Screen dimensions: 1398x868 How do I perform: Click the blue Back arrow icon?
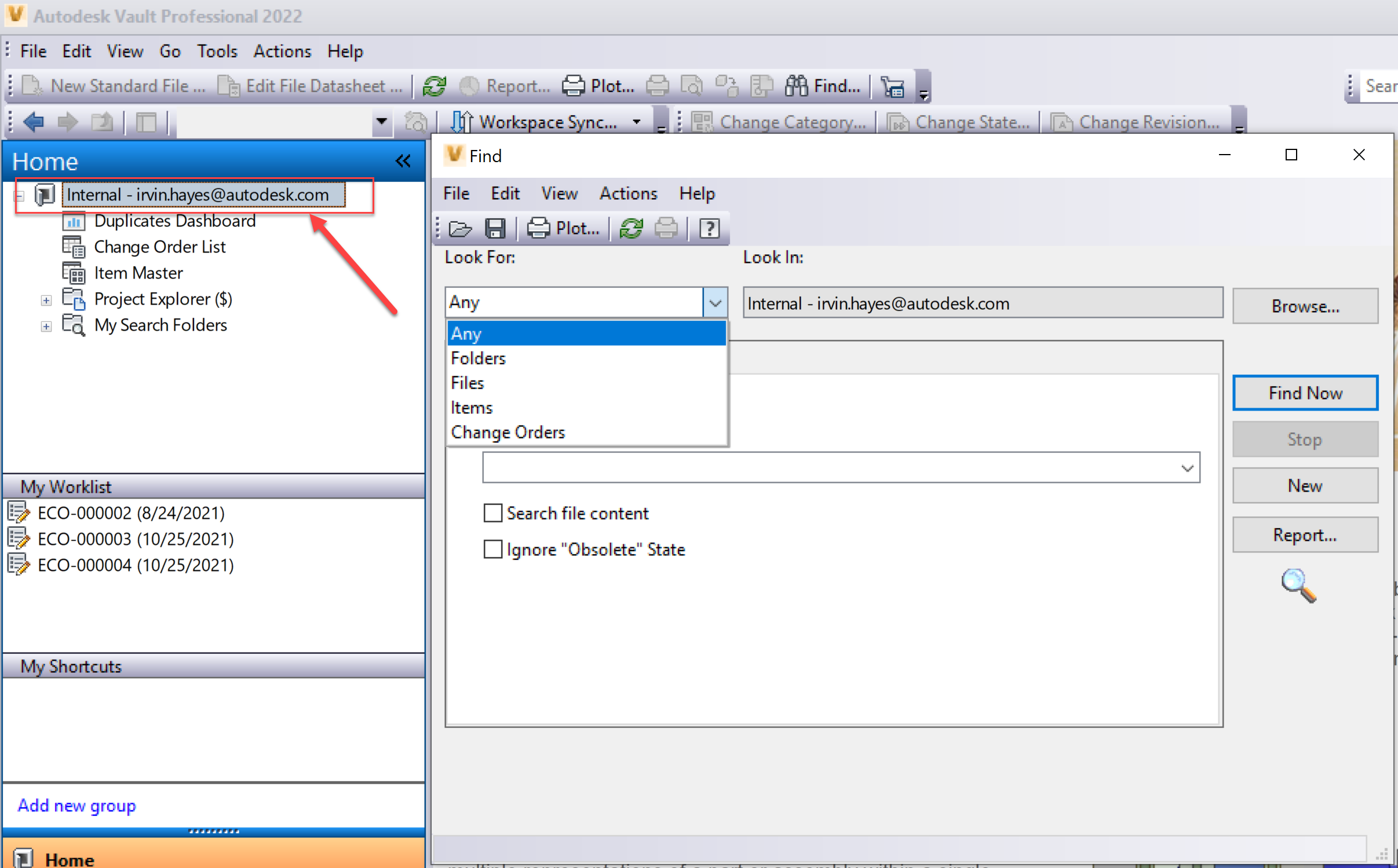pos(34,122)
